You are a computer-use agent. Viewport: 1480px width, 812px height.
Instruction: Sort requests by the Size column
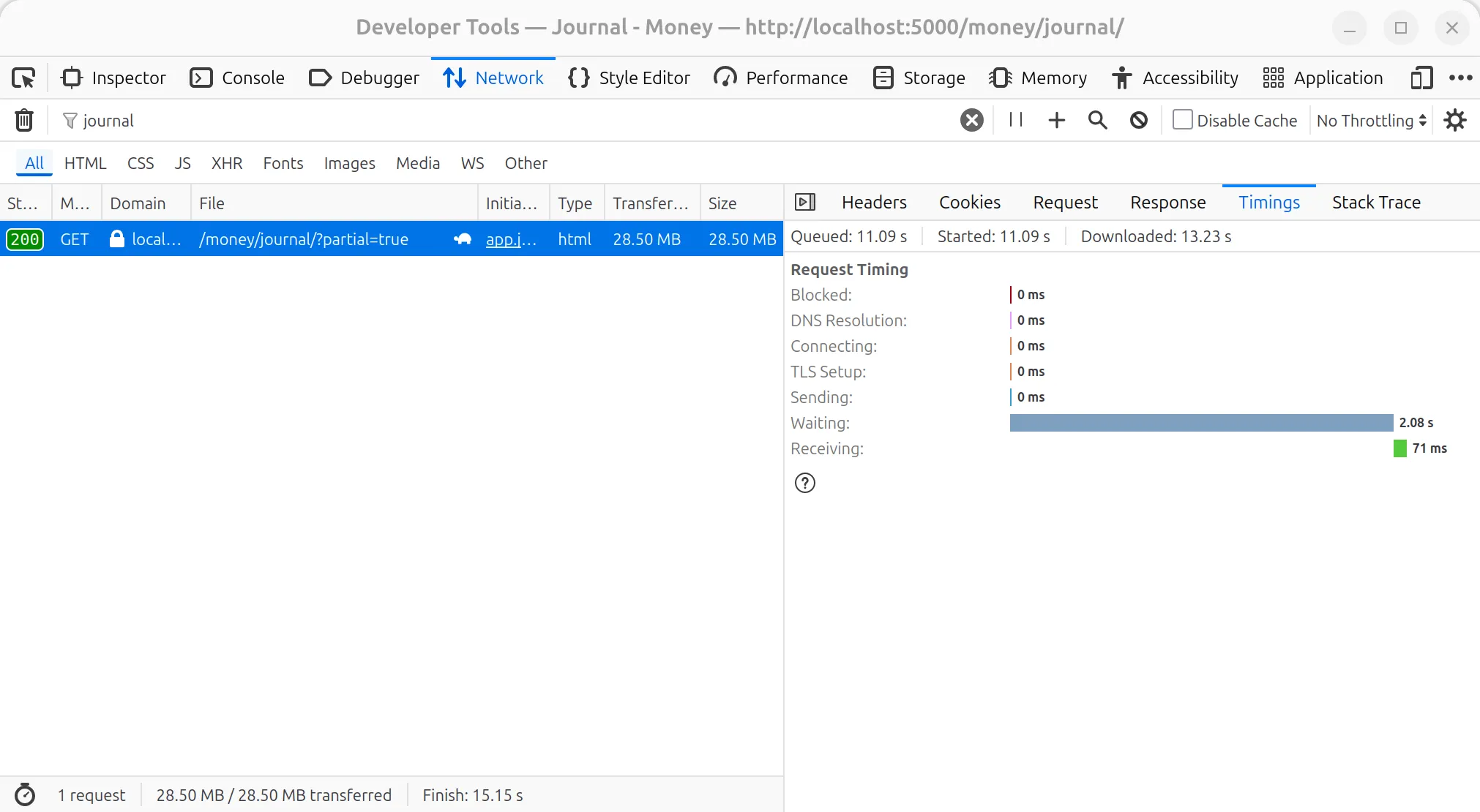[x=723, y=203]
